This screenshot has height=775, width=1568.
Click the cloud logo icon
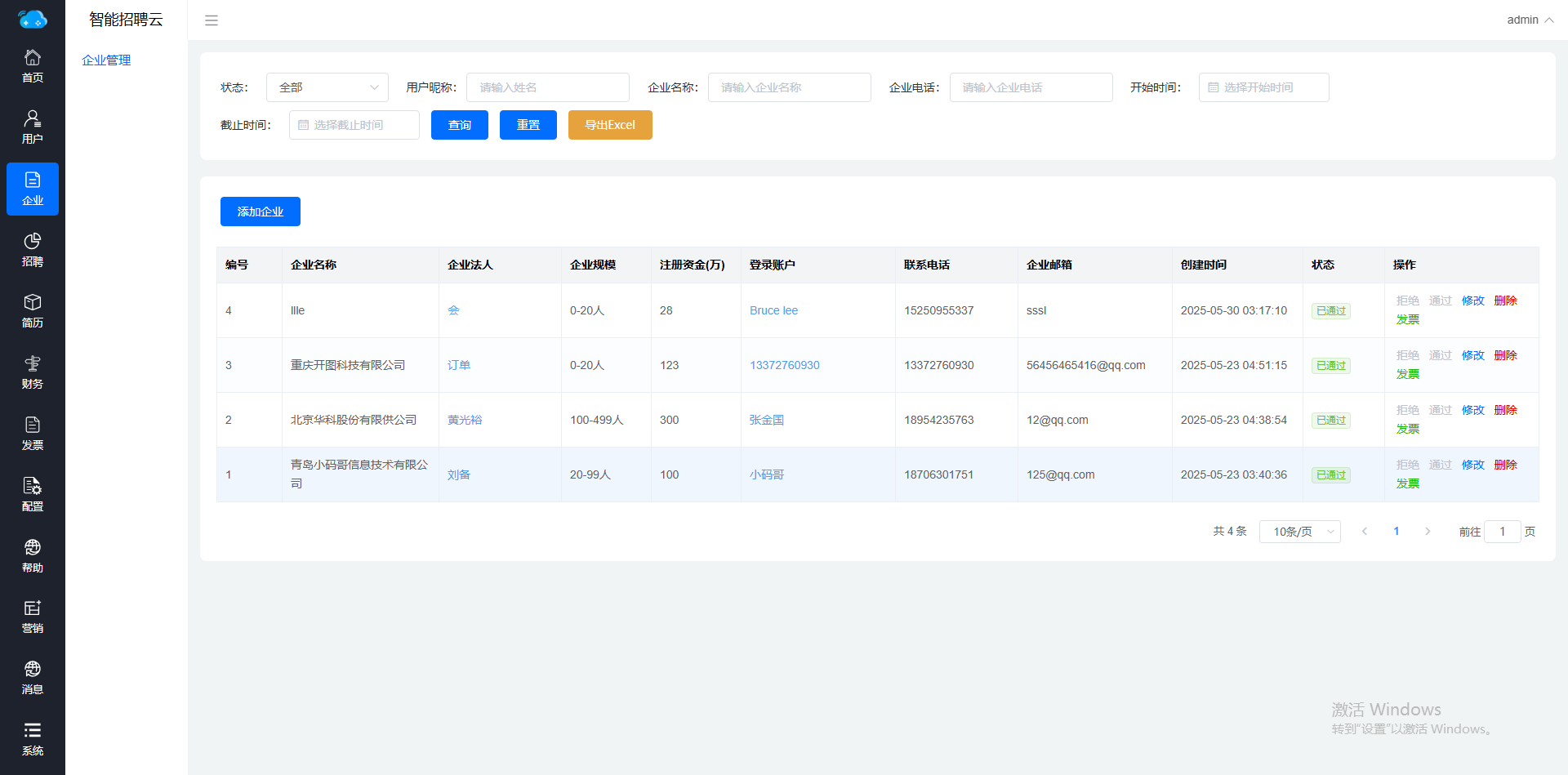click(33, 18)
